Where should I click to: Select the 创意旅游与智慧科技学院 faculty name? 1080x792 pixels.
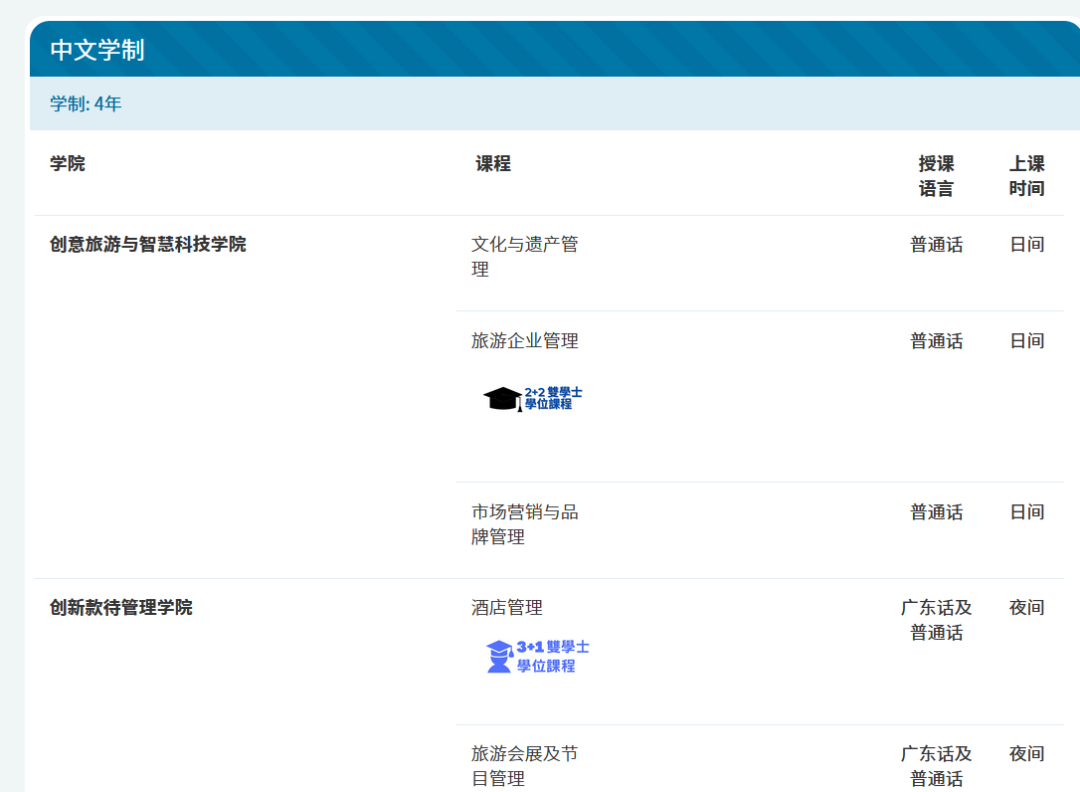(148, 244)
